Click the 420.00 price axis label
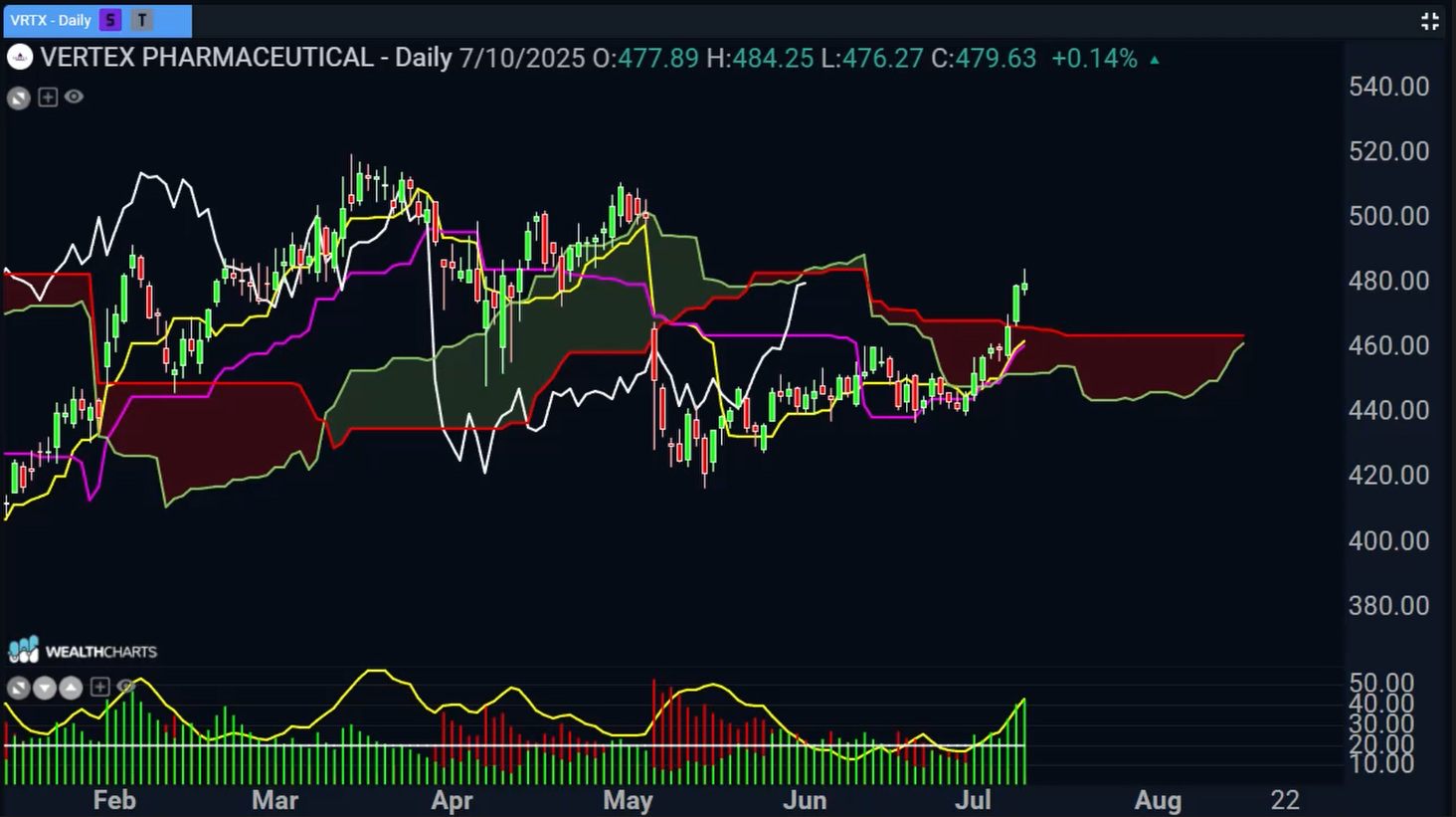This screenshot has height=817, width=1456. point(1388,475)
